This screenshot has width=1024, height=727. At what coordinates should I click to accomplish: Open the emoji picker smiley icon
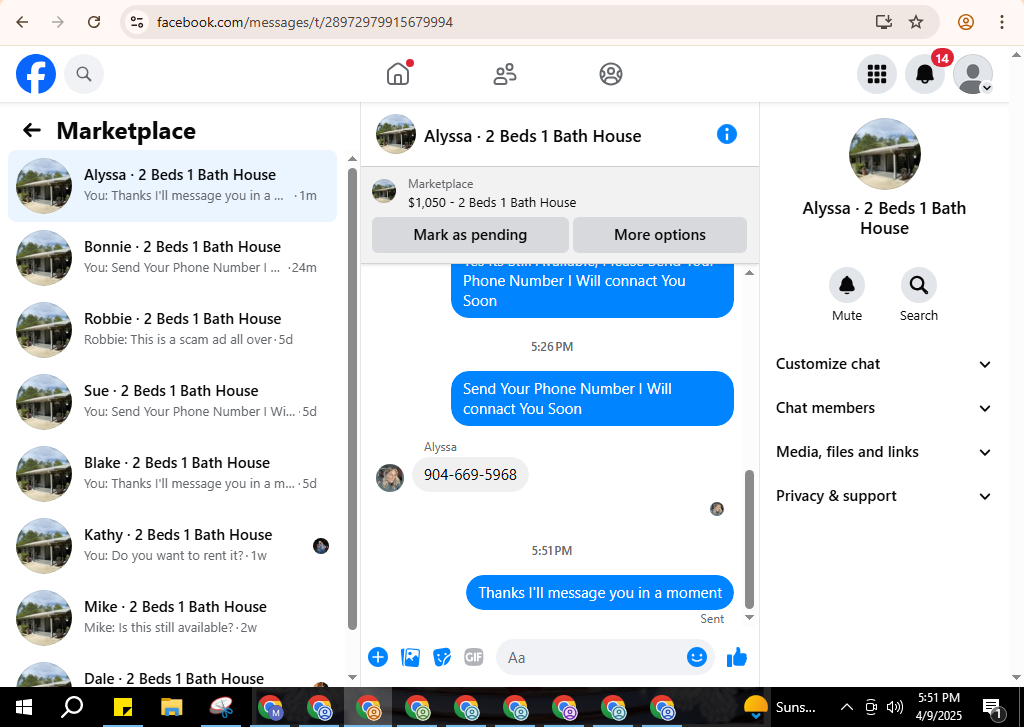(697, 657)
